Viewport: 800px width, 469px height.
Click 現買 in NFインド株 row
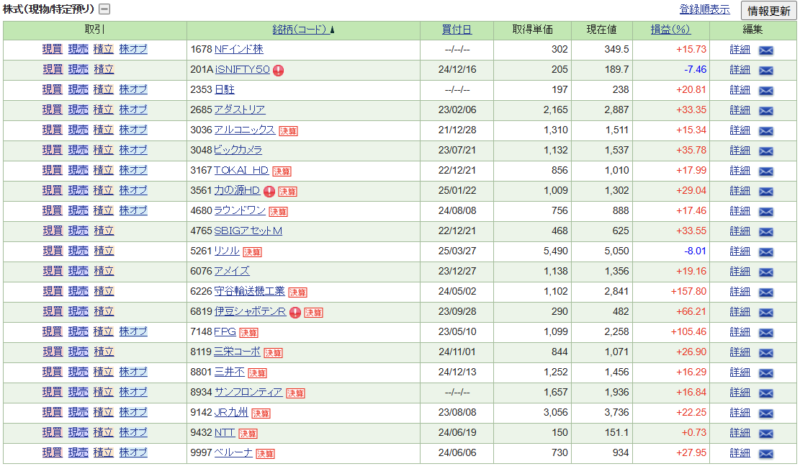tap(52, 49)
